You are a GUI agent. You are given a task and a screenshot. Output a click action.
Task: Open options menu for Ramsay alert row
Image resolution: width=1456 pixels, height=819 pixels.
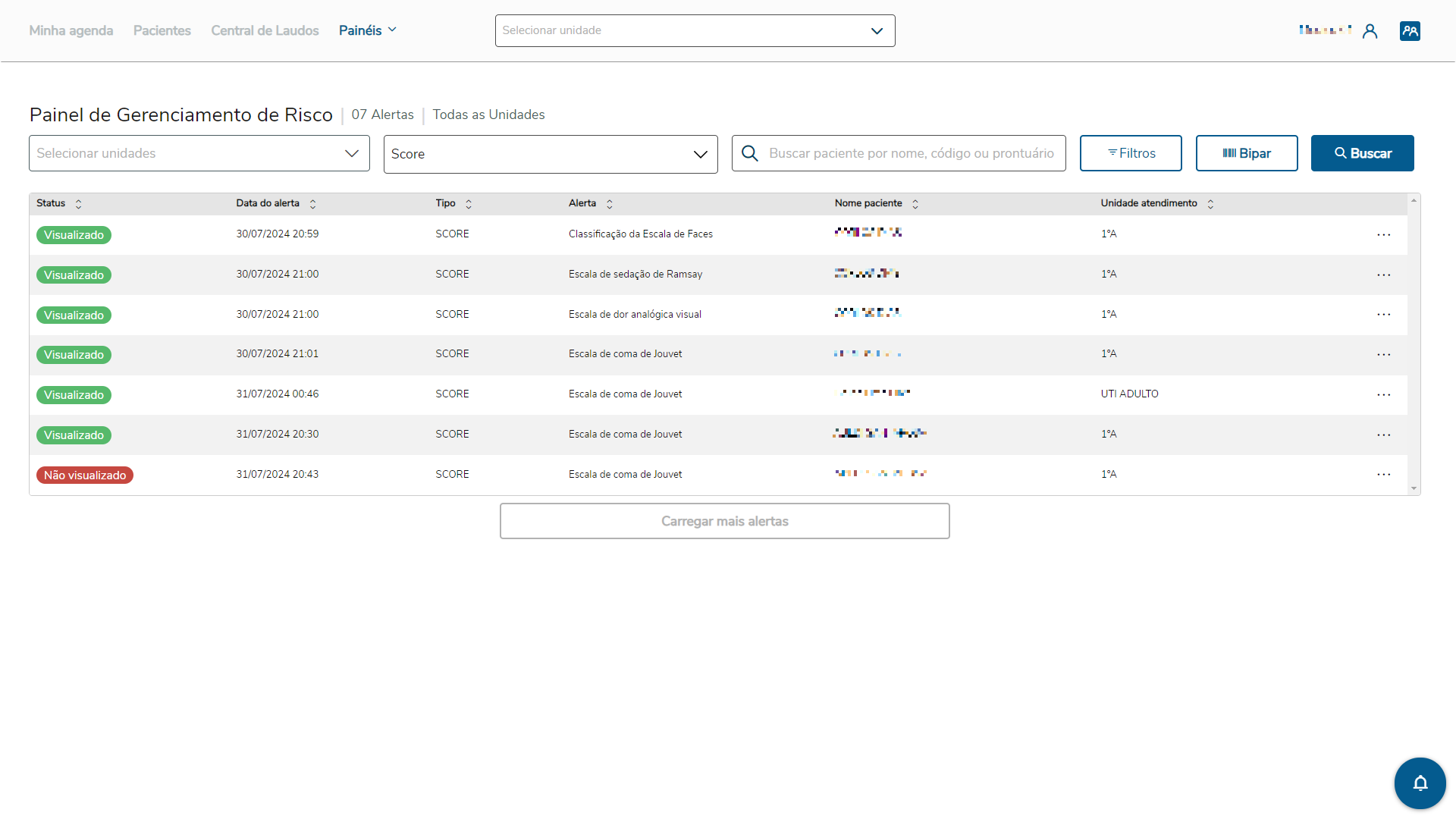tap(1384, 275)
